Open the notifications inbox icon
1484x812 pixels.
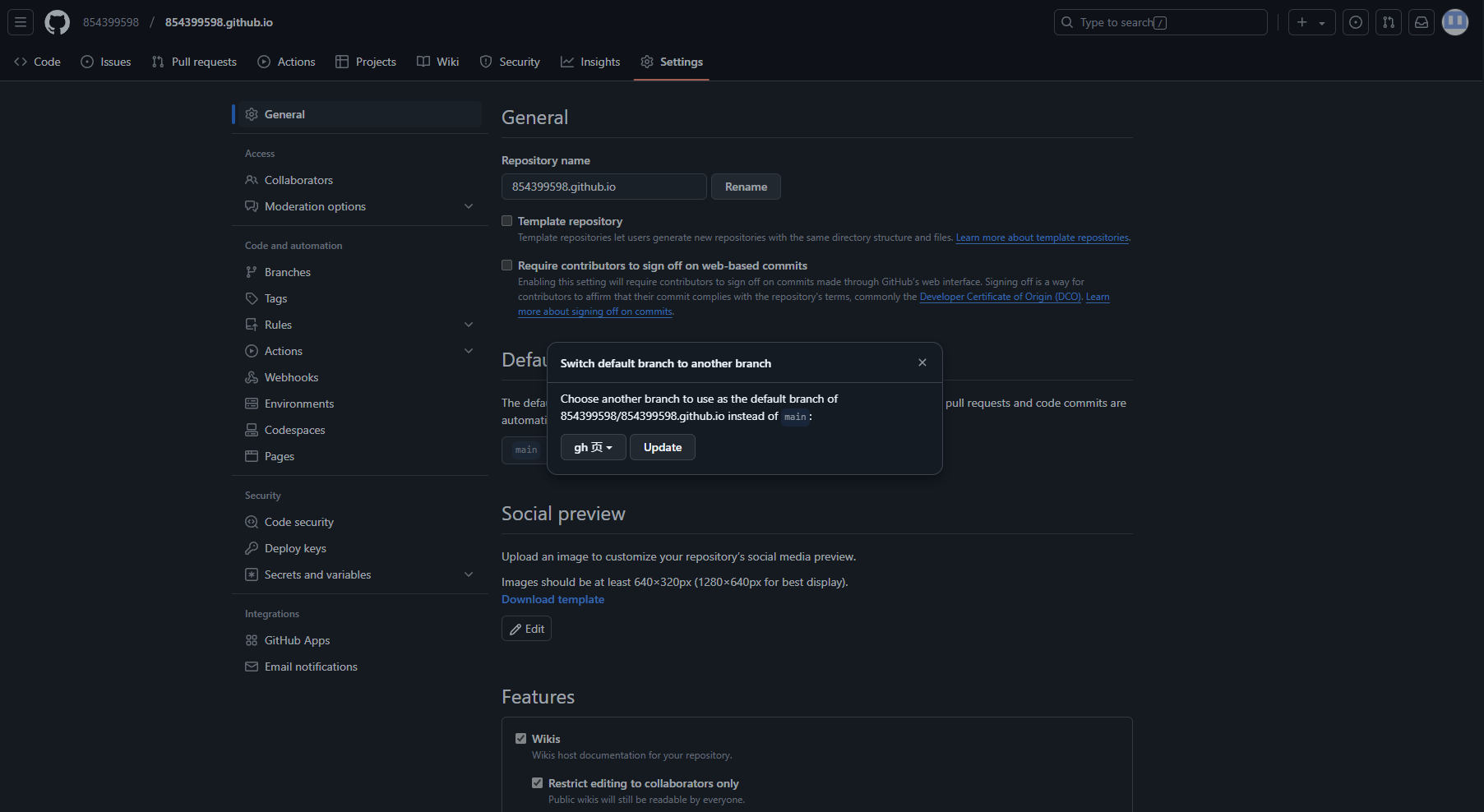pos(1422,22)
